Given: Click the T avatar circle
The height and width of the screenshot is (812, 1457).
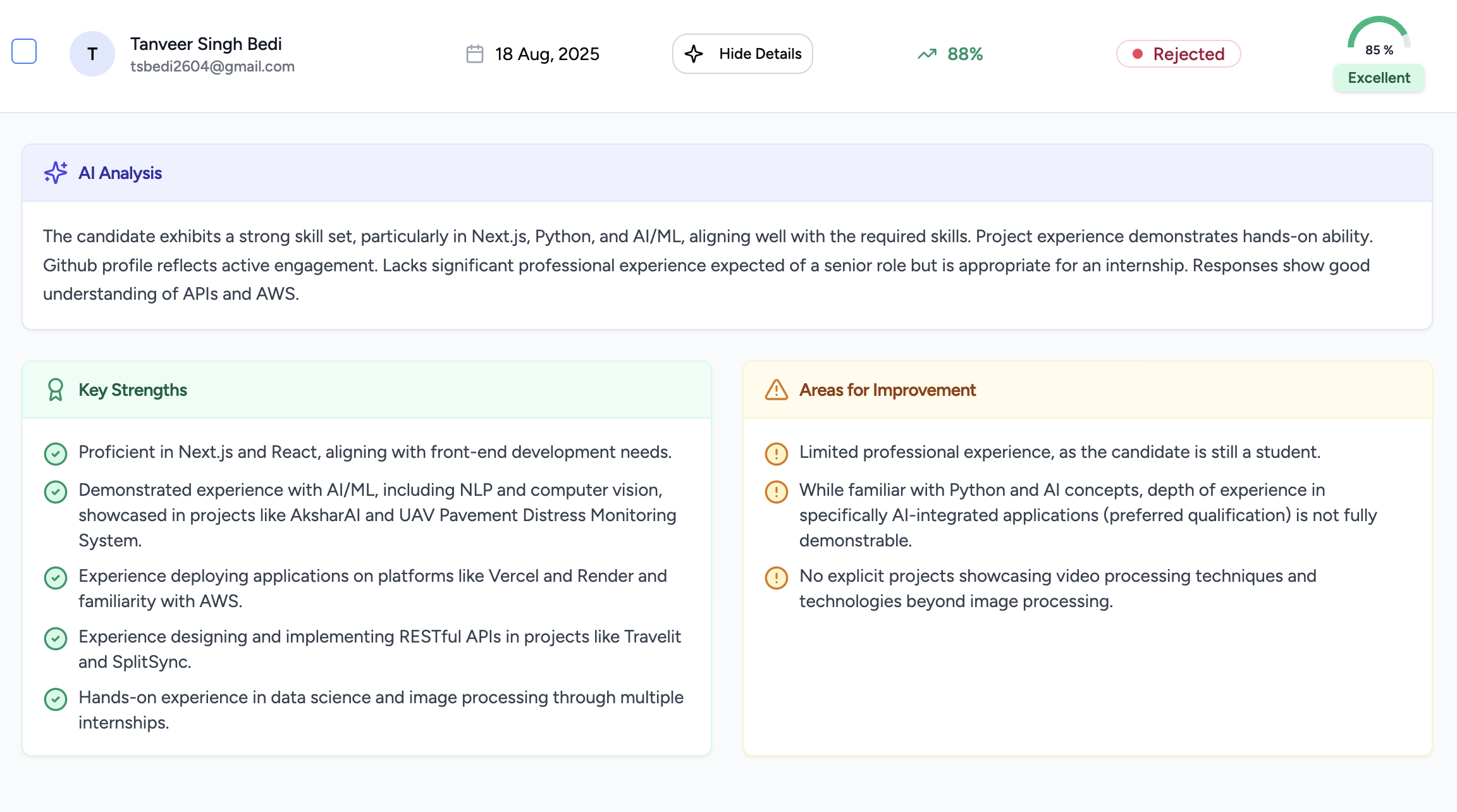Looking at the screenshot, I should (92, 54).
